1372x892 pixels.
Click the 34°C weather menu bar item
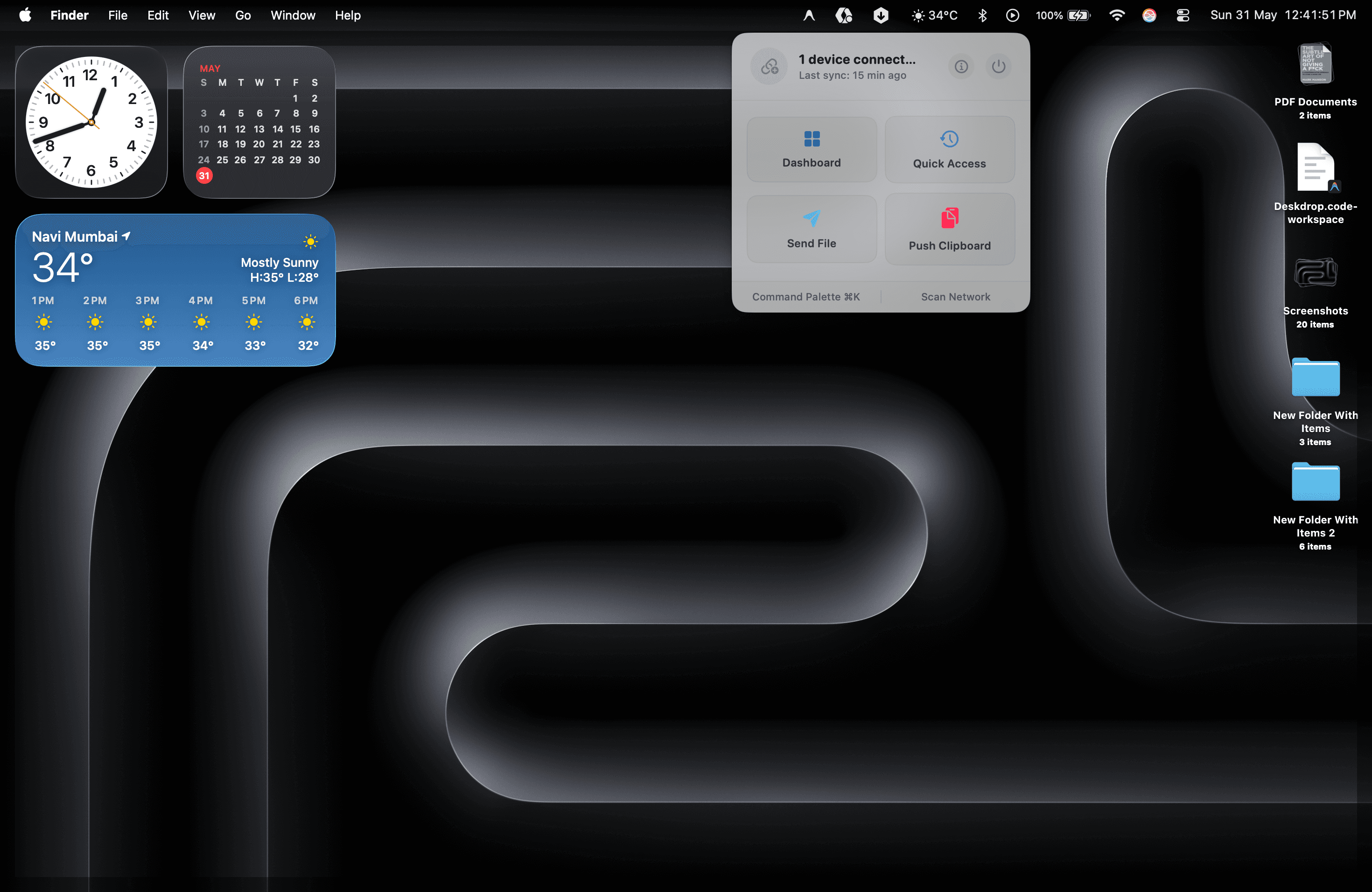pos(934,15)
